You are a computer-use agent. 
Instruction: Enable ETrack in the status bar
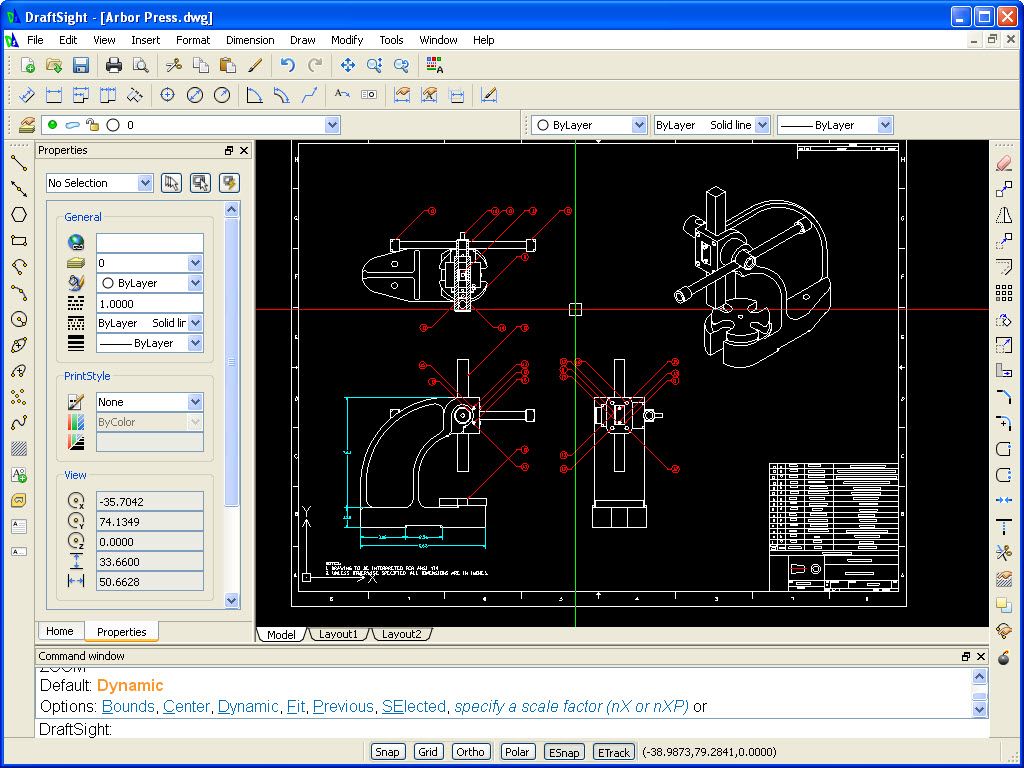[613, 752]
